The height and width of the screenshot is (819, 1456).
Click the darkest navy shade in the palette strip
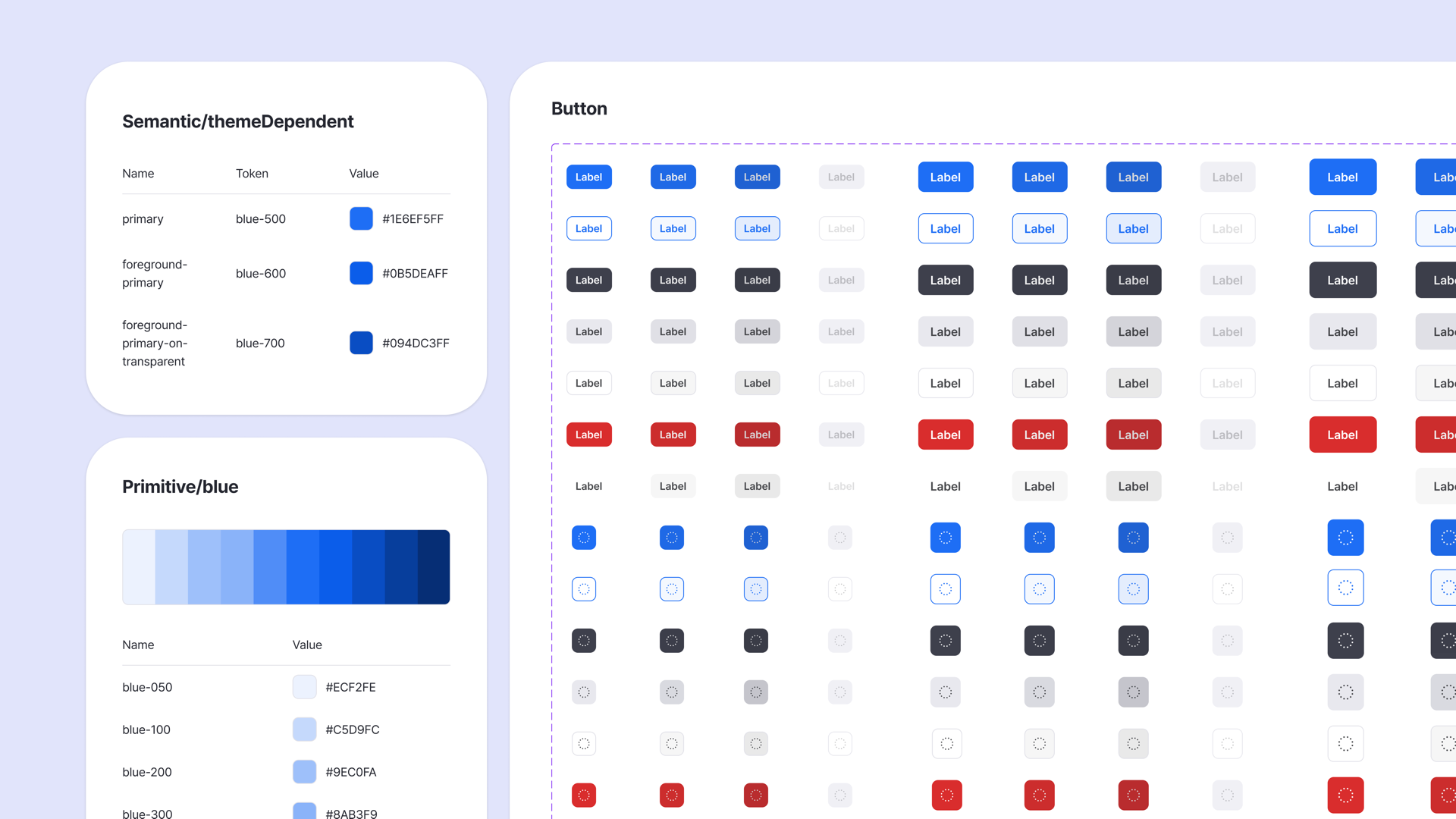tap(434, 567)
